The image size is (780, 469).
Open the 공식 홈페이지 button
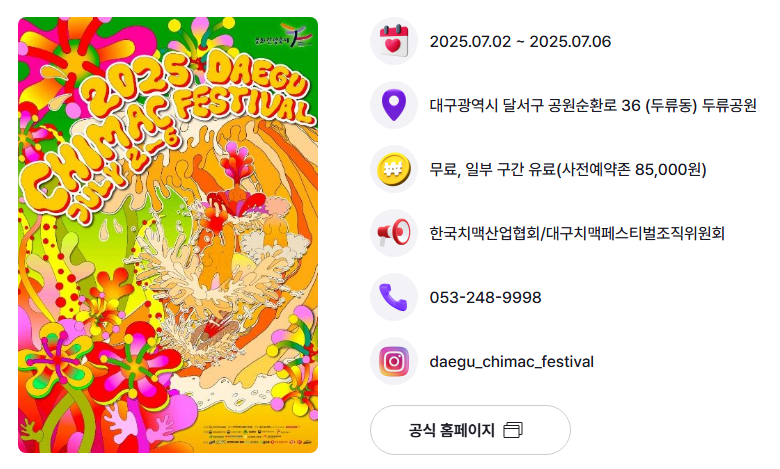(470, 430)
